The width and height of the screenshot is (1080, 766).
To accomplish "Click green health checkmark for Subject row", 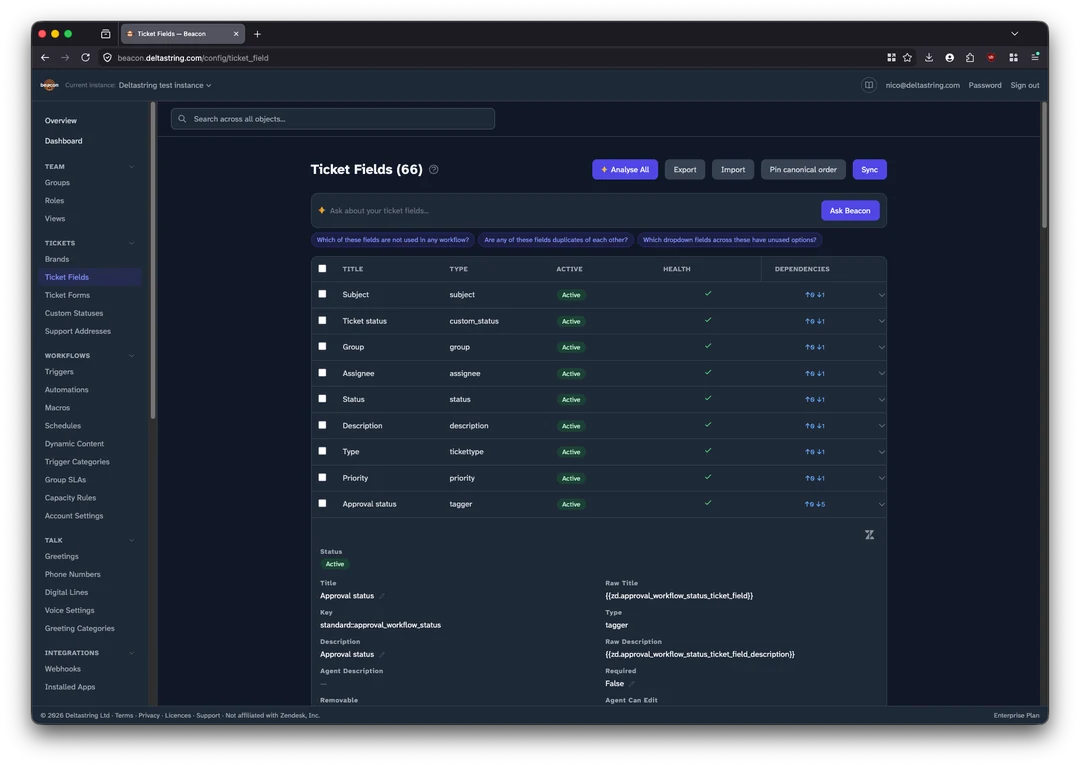I will [x=708, y=294].
